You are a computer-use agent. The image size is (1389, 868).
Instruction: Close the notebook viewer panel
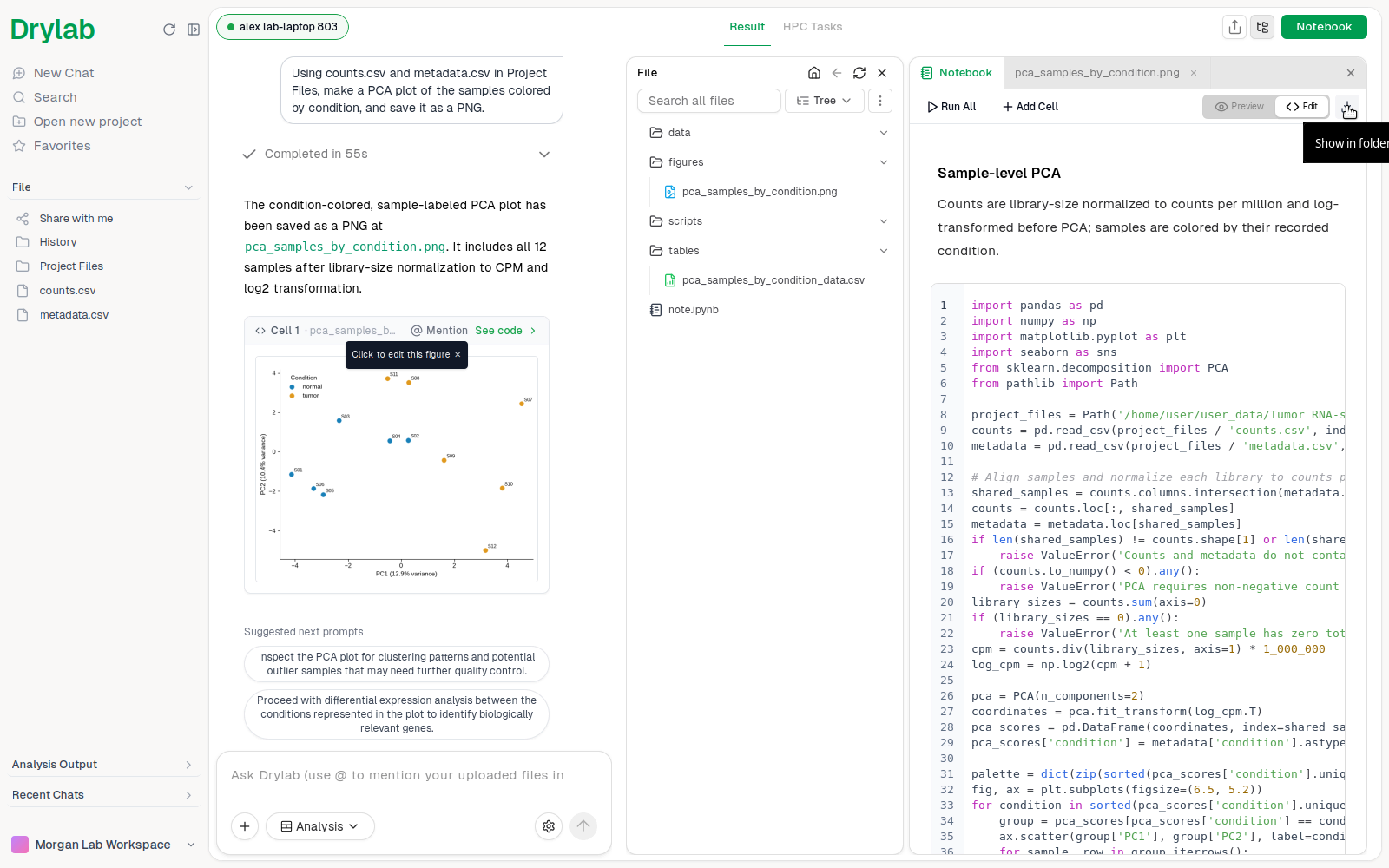[1351, 73]
